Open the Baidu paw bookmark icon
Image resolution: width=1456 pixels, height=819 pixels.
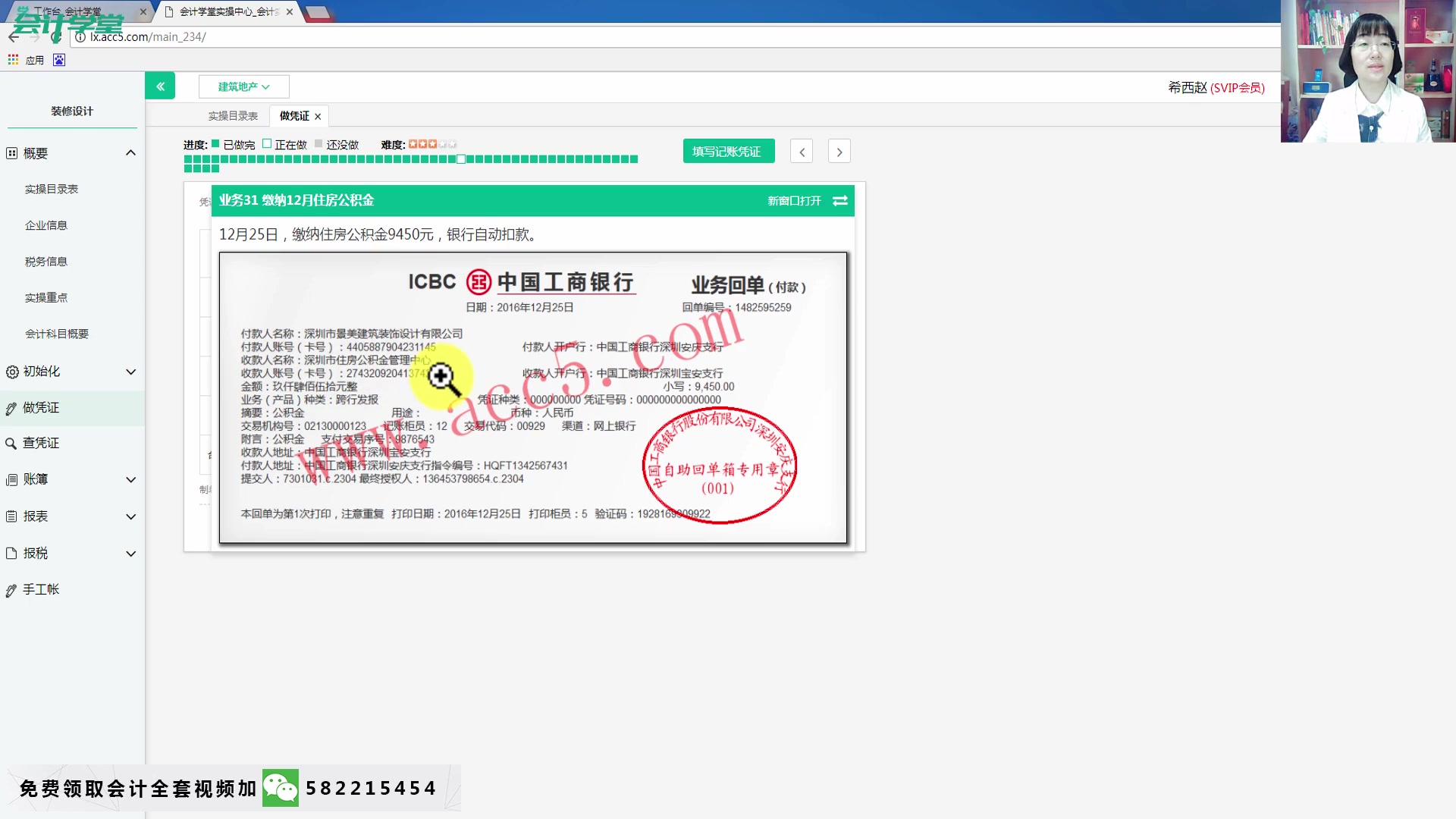click(x=59, y=60)
